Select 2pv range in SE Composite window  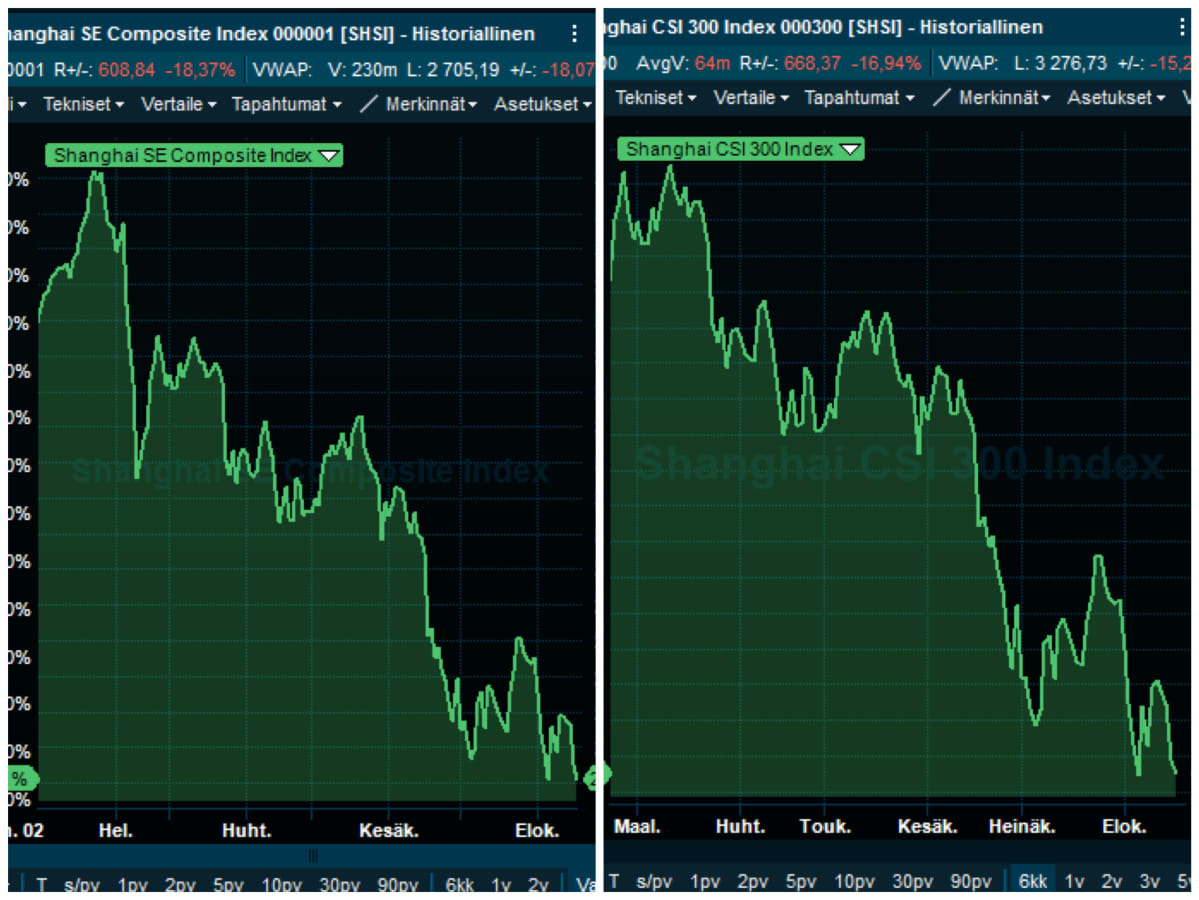[180, 885]
